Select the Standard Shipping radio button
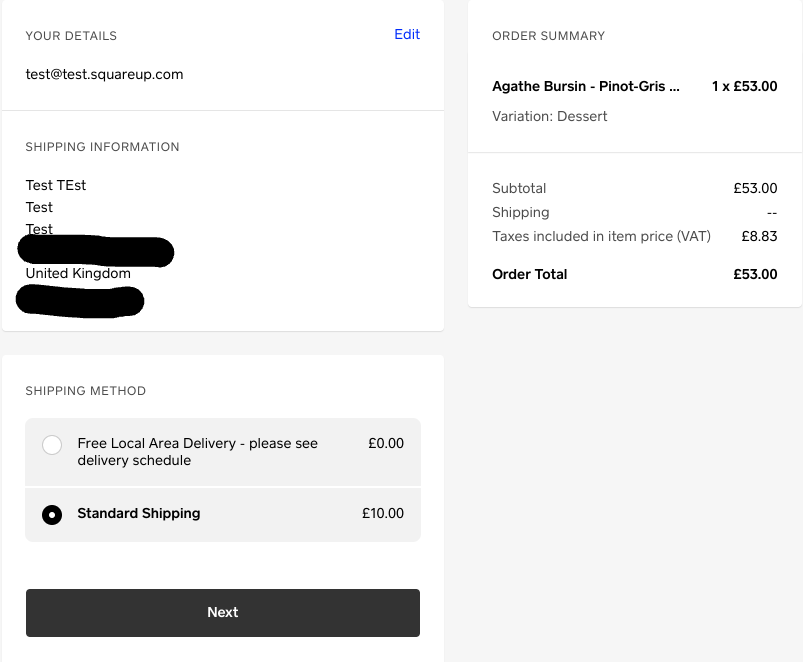This screenshot has height=662, width=803. (52, 515)
